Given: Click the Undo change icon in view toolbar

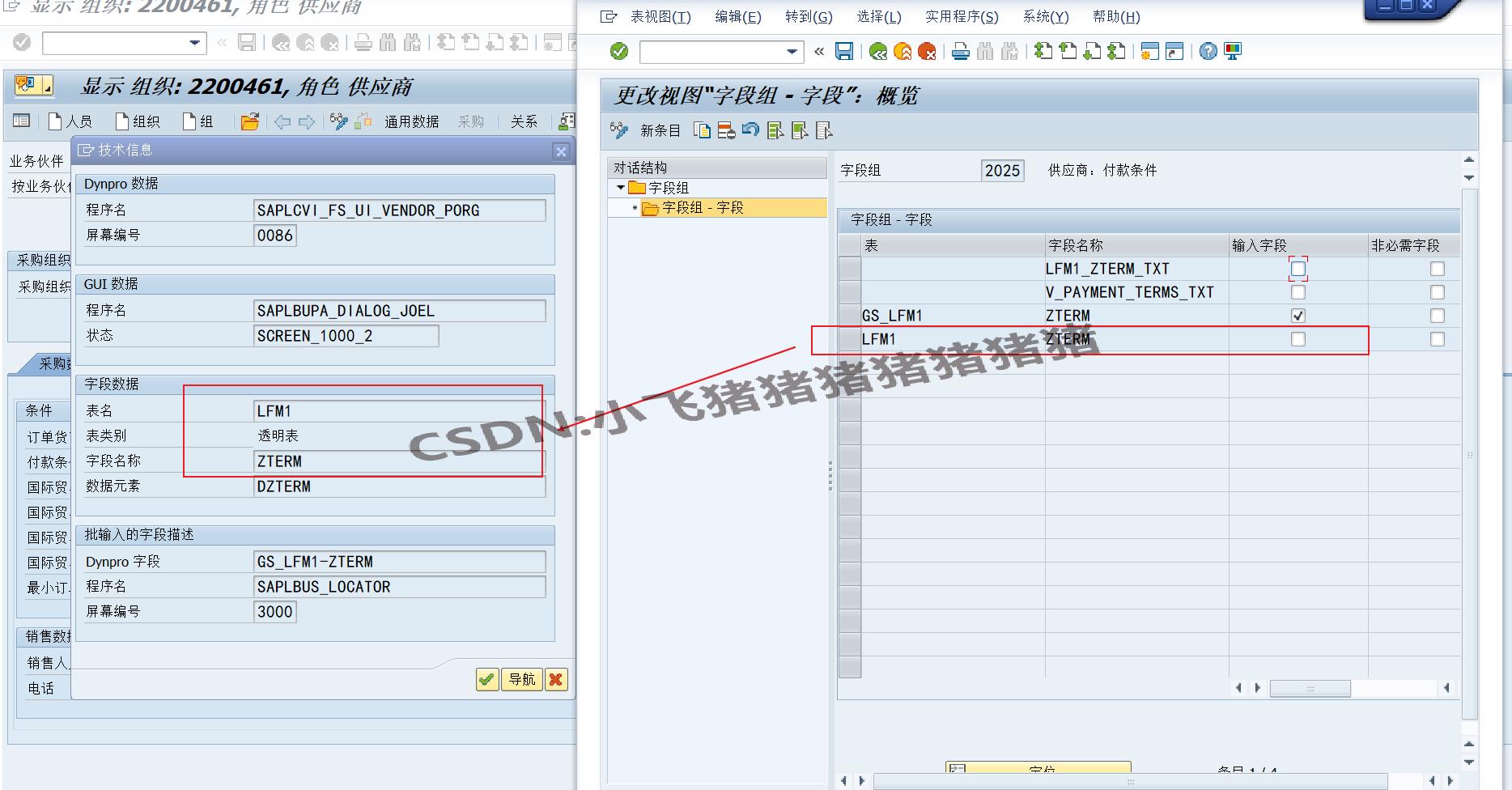Looking at the screenshot, I should coord(751,130).
